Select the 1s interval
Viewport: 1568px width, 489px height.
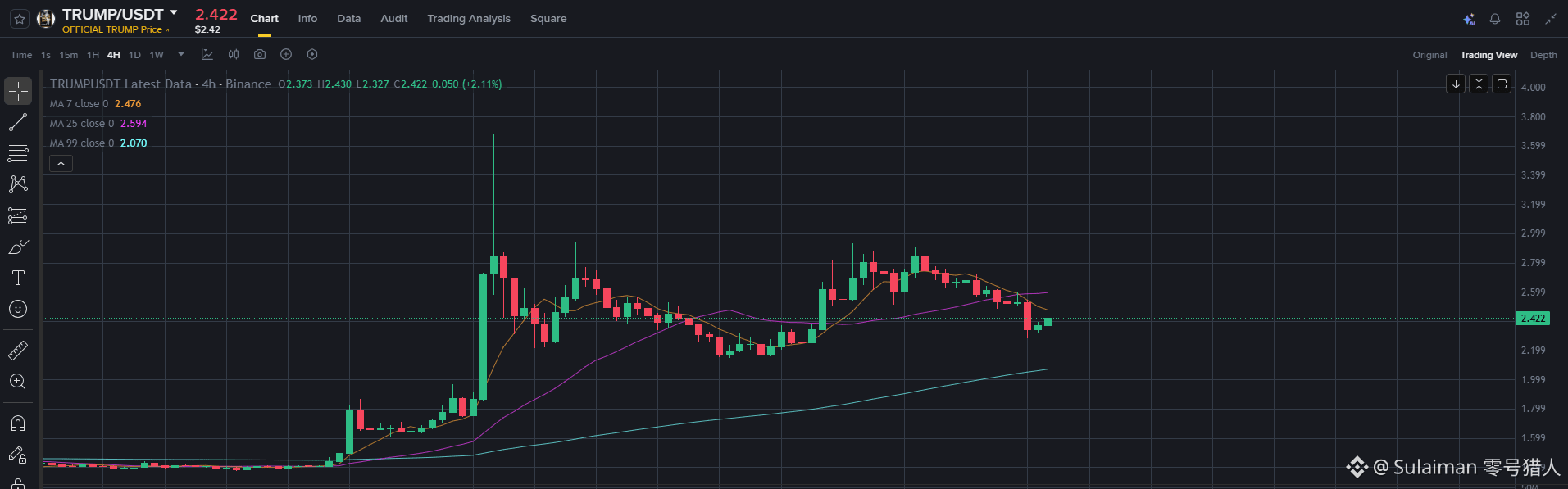pyautogui.click(x=46, y=55)
